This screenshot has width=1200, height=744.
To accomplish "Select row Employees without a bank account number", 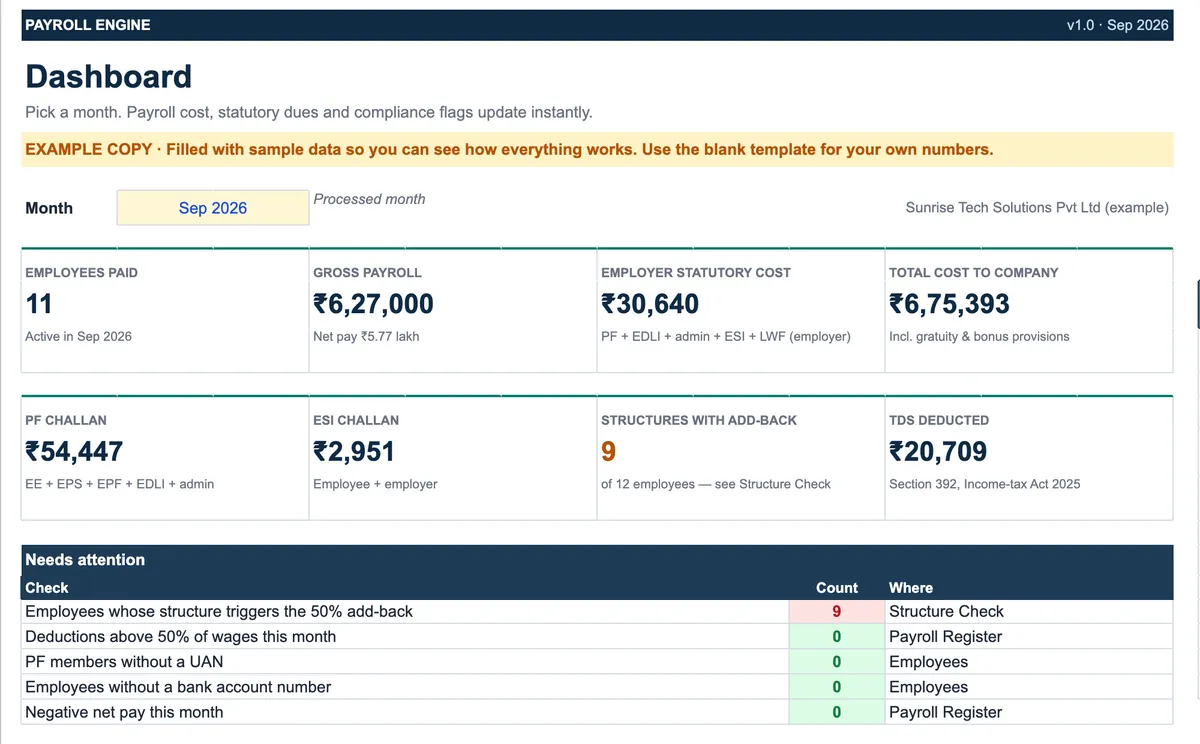I will click(597, 687).
